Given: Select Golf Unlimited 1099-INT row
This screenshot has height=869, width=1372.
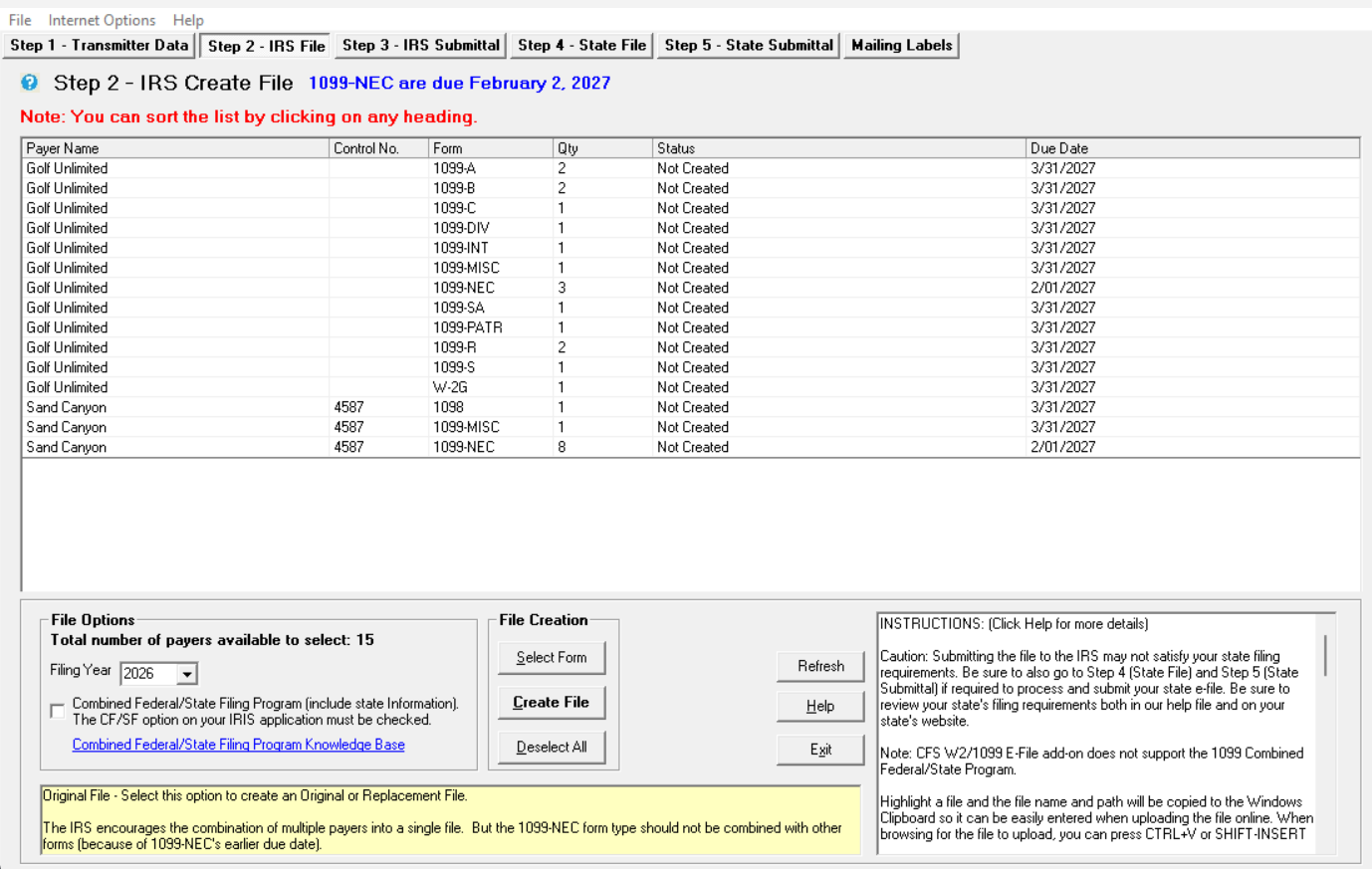Looking at the screenshot, I should (x=691, y=248).
